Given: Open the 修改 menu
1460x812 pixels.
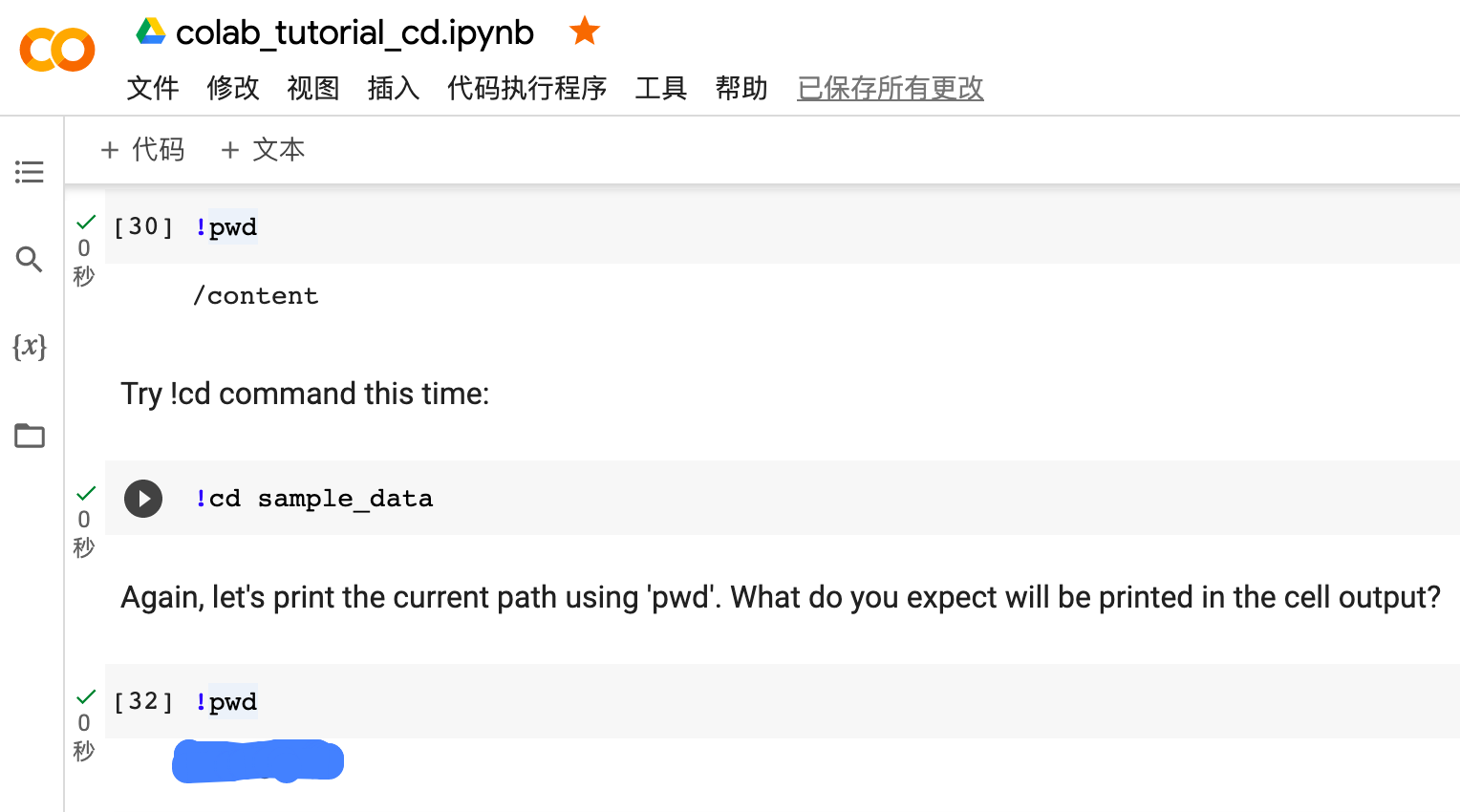Looking at the screenshot, I should [x=233, y=88].
